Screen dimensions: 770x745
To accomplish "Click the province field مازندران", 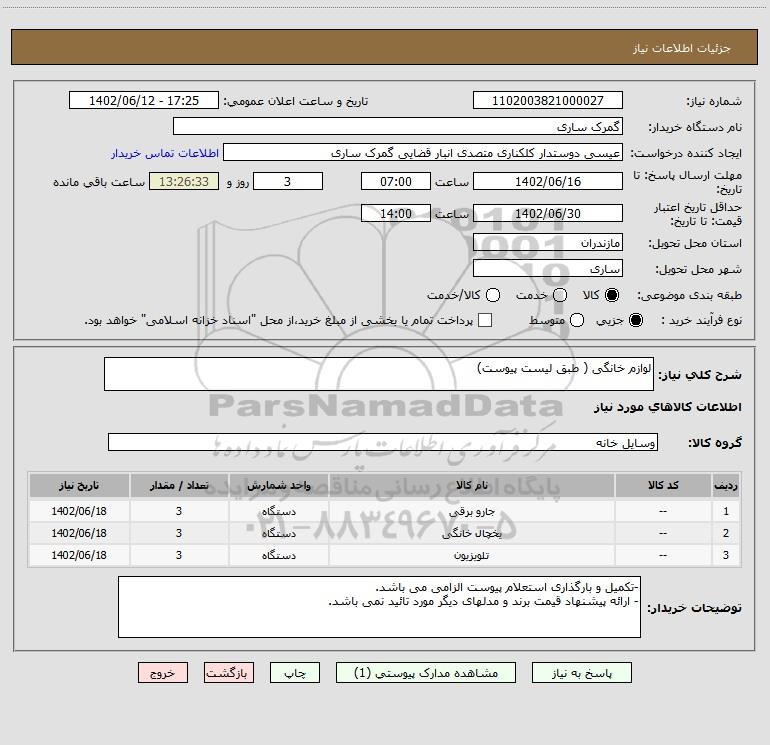I will (x=548, y=242).
